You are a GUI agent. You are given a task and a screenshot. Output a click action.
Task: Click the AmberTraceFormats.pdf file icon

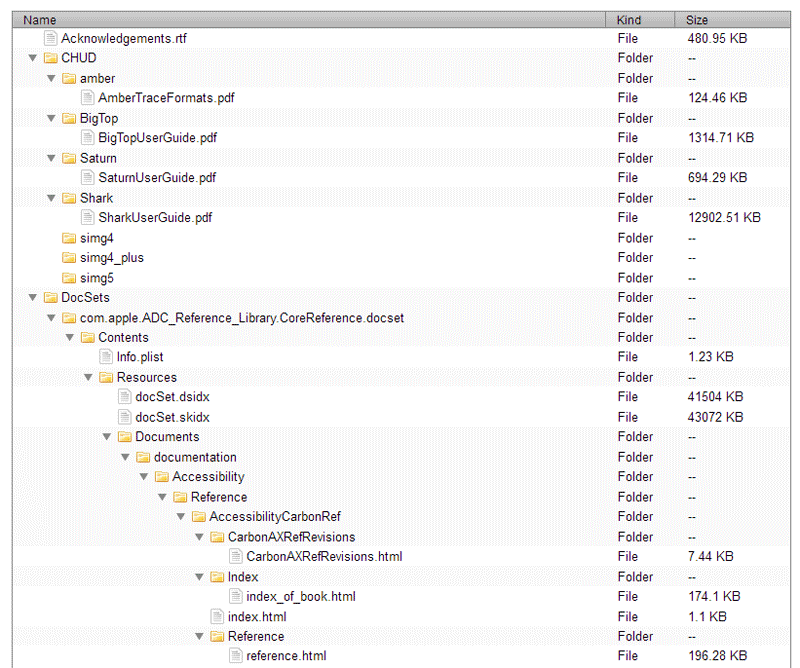click(88, 98)
